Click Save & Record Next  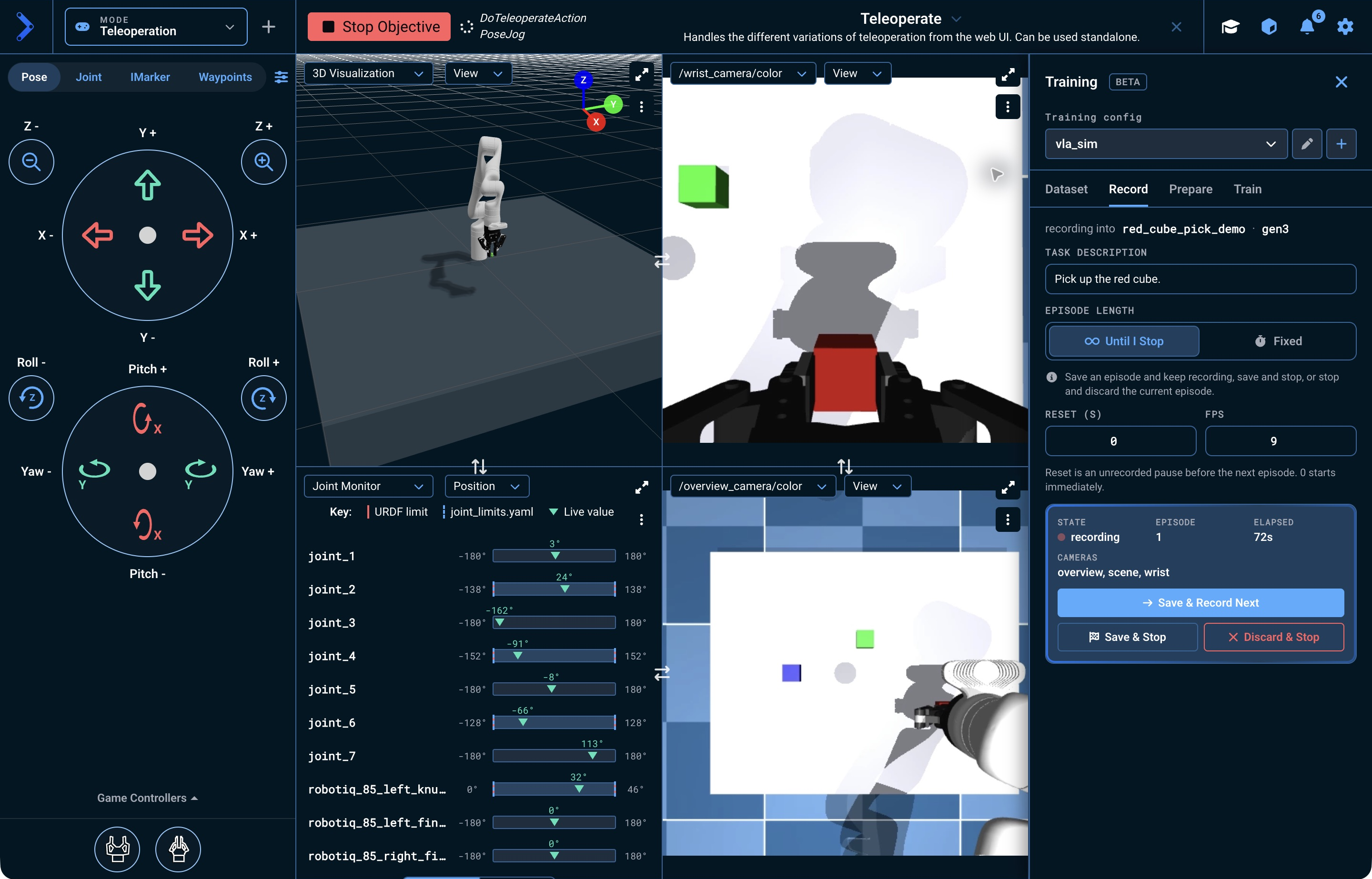1200,603
